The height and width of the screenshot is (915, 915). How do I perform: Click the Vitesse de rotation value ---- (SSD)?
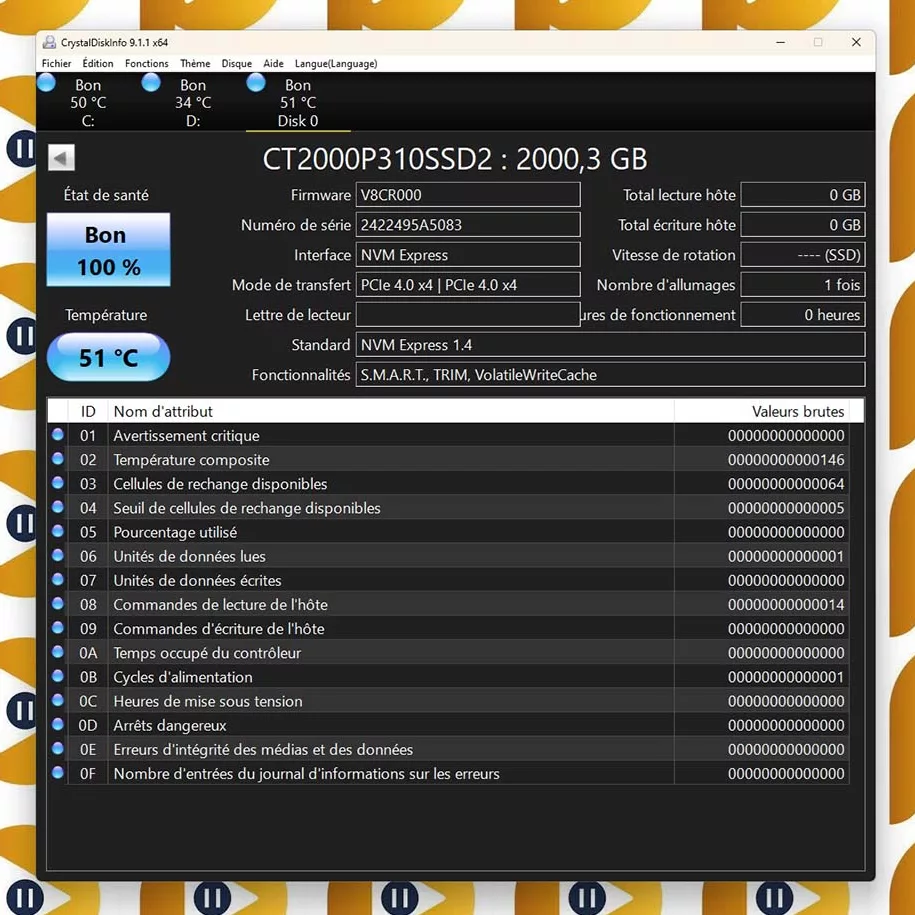803,255
